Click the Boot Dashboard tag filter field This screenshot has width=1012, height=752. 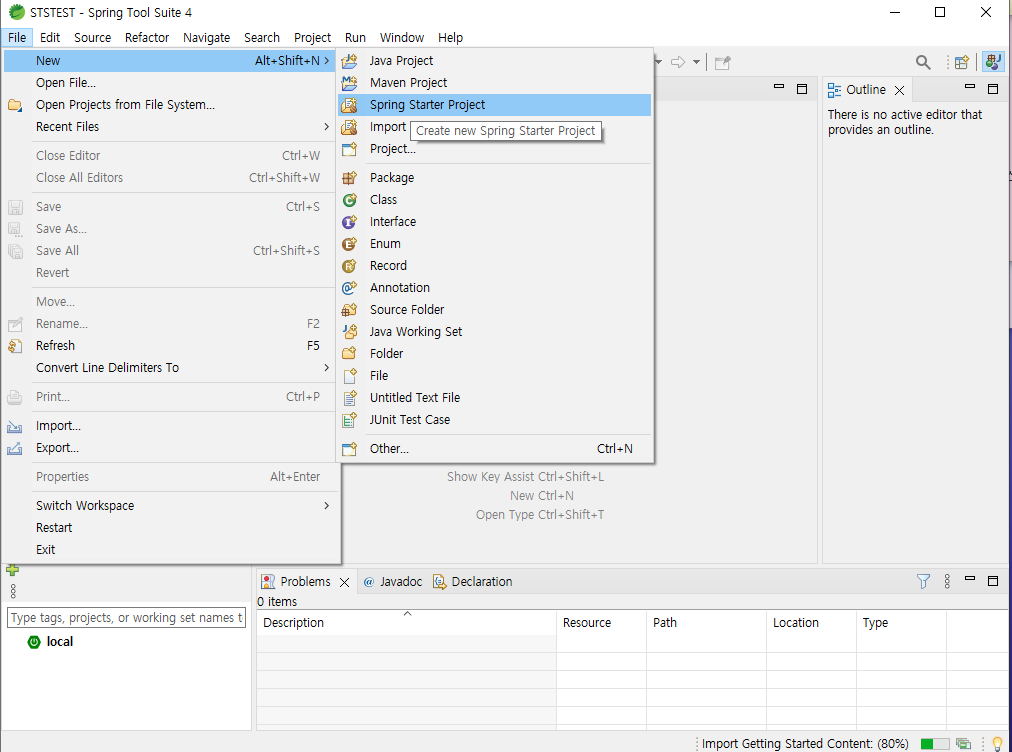pos(126,618)
